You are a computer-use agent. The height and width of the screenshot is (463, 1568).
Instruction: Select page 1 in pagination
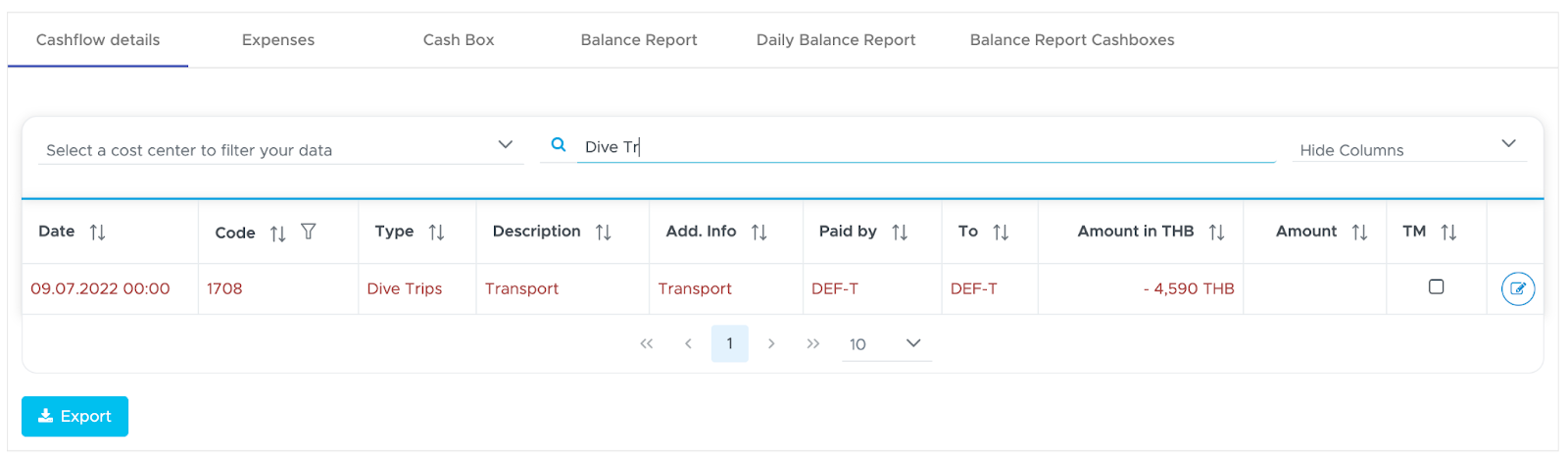(x=730, y=343)
